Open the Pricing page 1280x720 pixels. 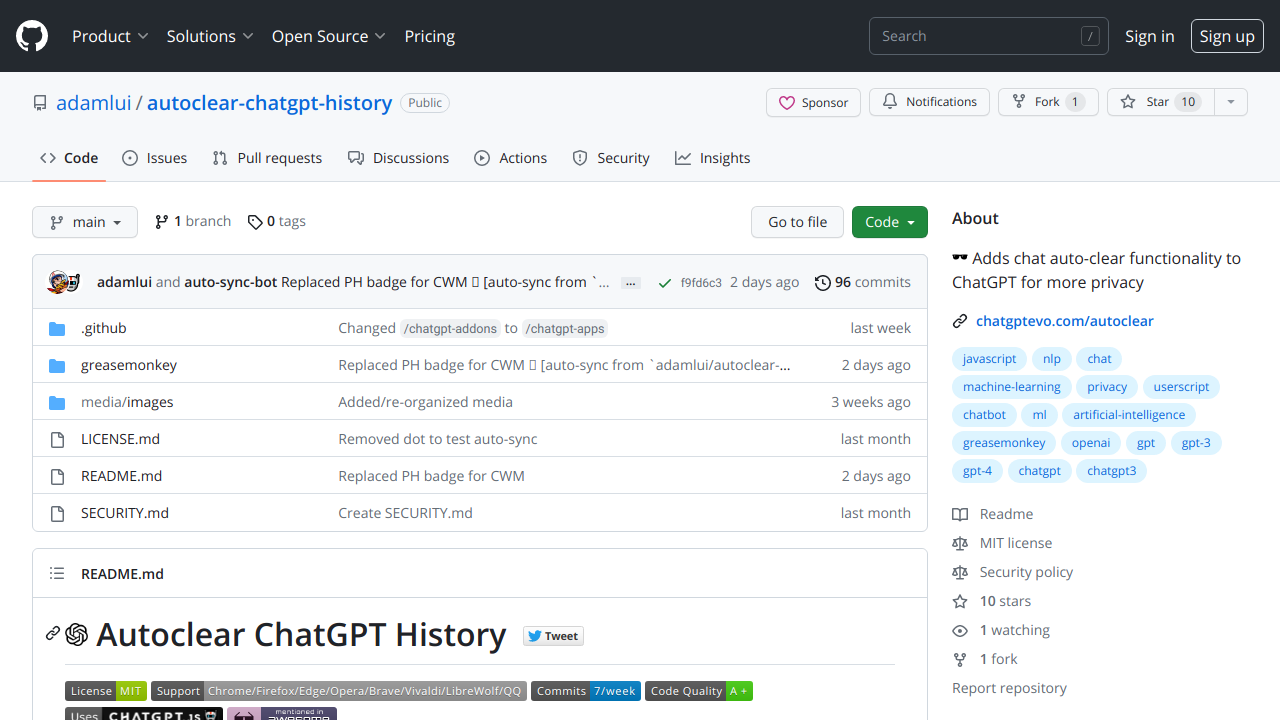point(430,36)
